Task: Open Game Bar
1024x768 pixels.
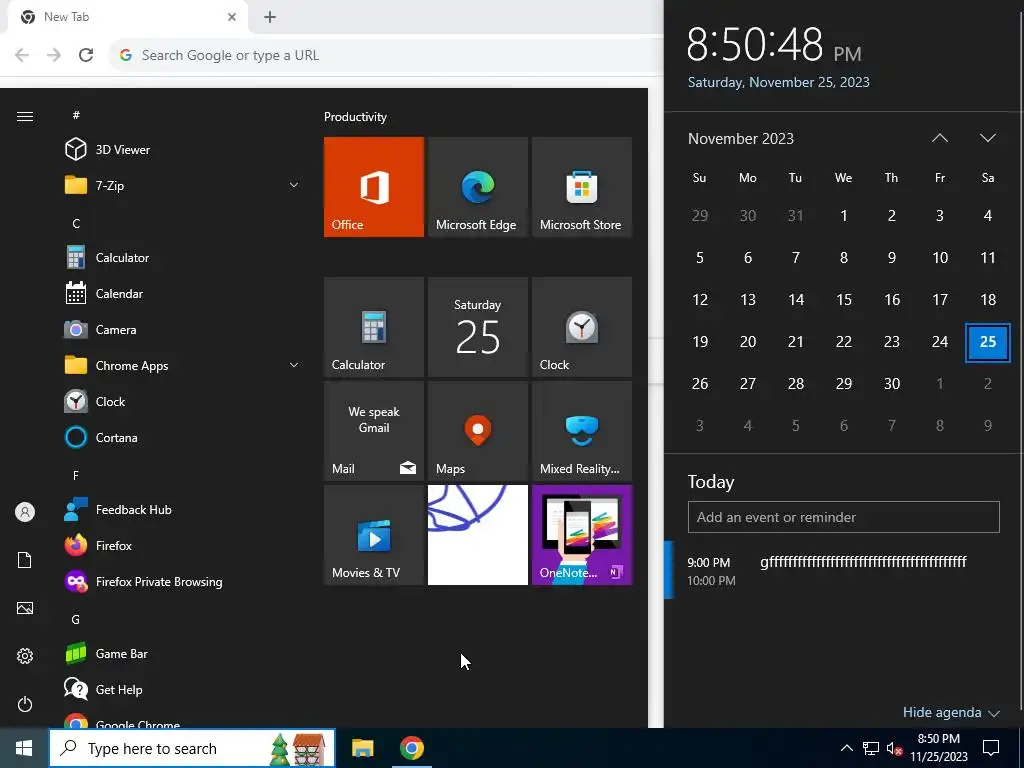Action: tap(183, 653)
